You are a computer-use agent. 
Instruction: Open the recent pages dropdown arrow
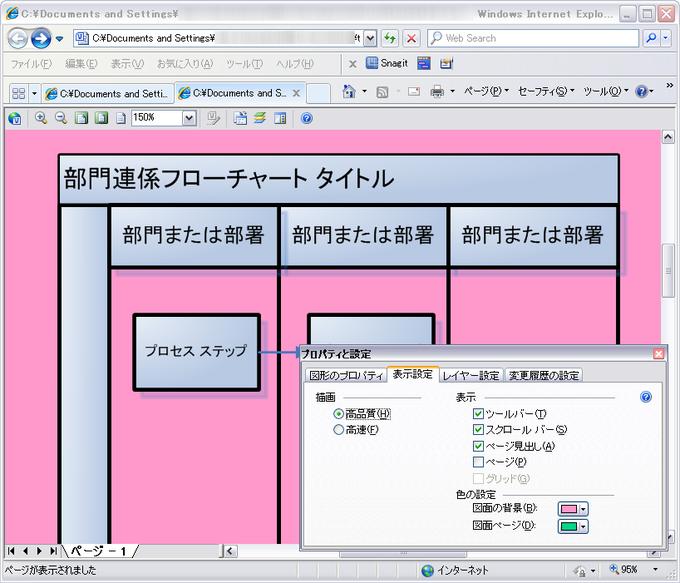tap(59, 39)
